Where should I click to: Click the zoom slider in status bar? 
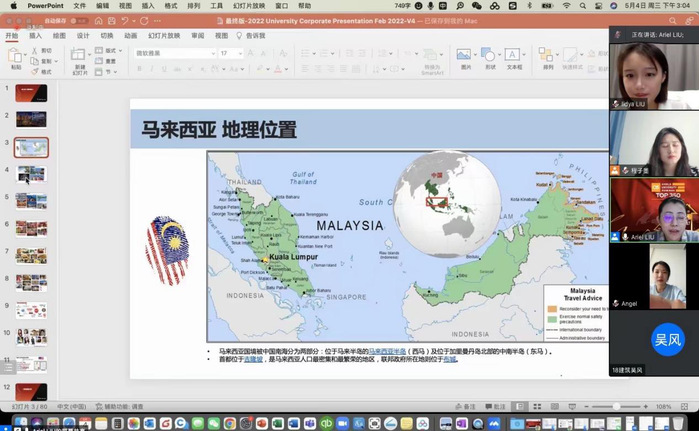pos(616,407)
